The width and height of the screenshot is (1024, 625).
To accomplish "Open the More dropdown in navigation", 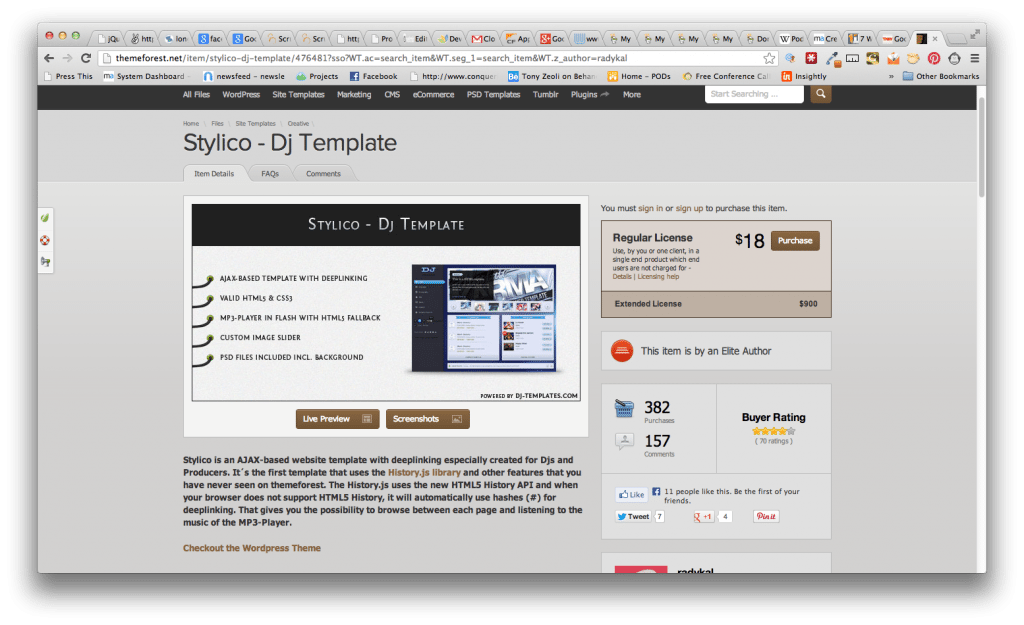I will (632, 95).
